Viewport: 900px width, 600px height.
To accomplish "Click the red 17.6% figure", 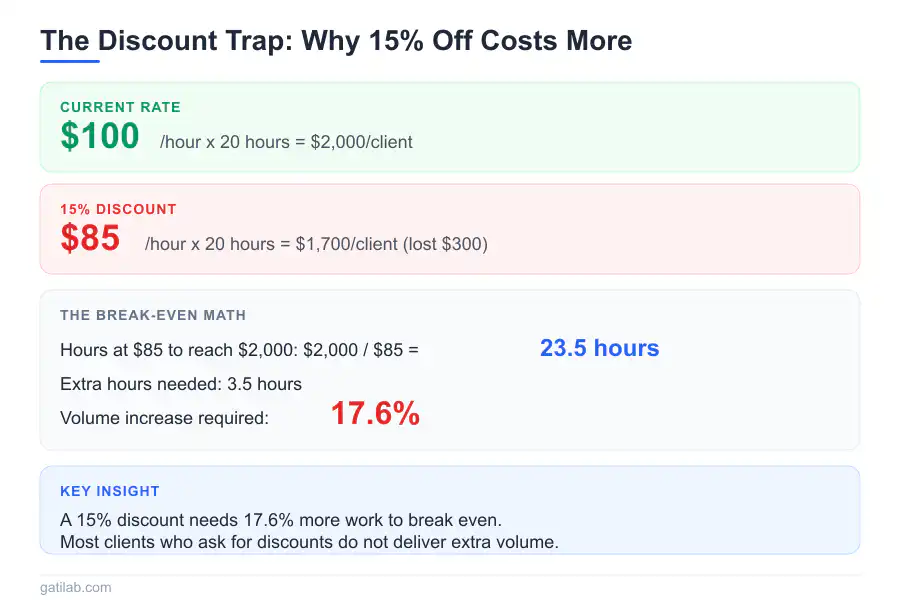I will pyautogui.click(x=375, y=414).
